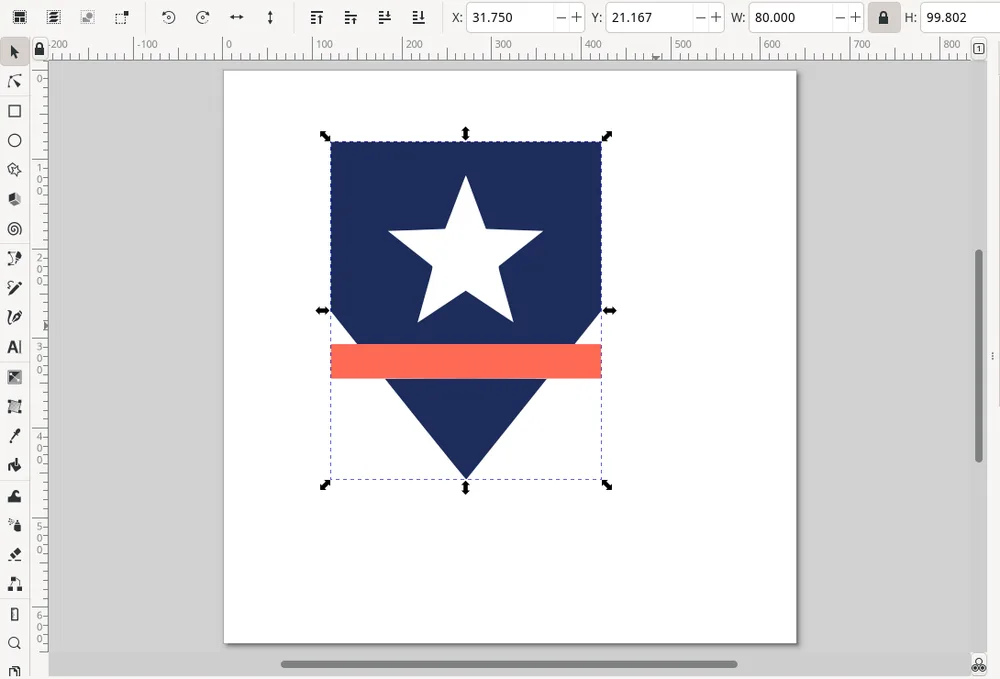Click the coral horizontal stripe
This screenshot has height=679, width=1000.
pyautogui.click(x=466, y=361)
